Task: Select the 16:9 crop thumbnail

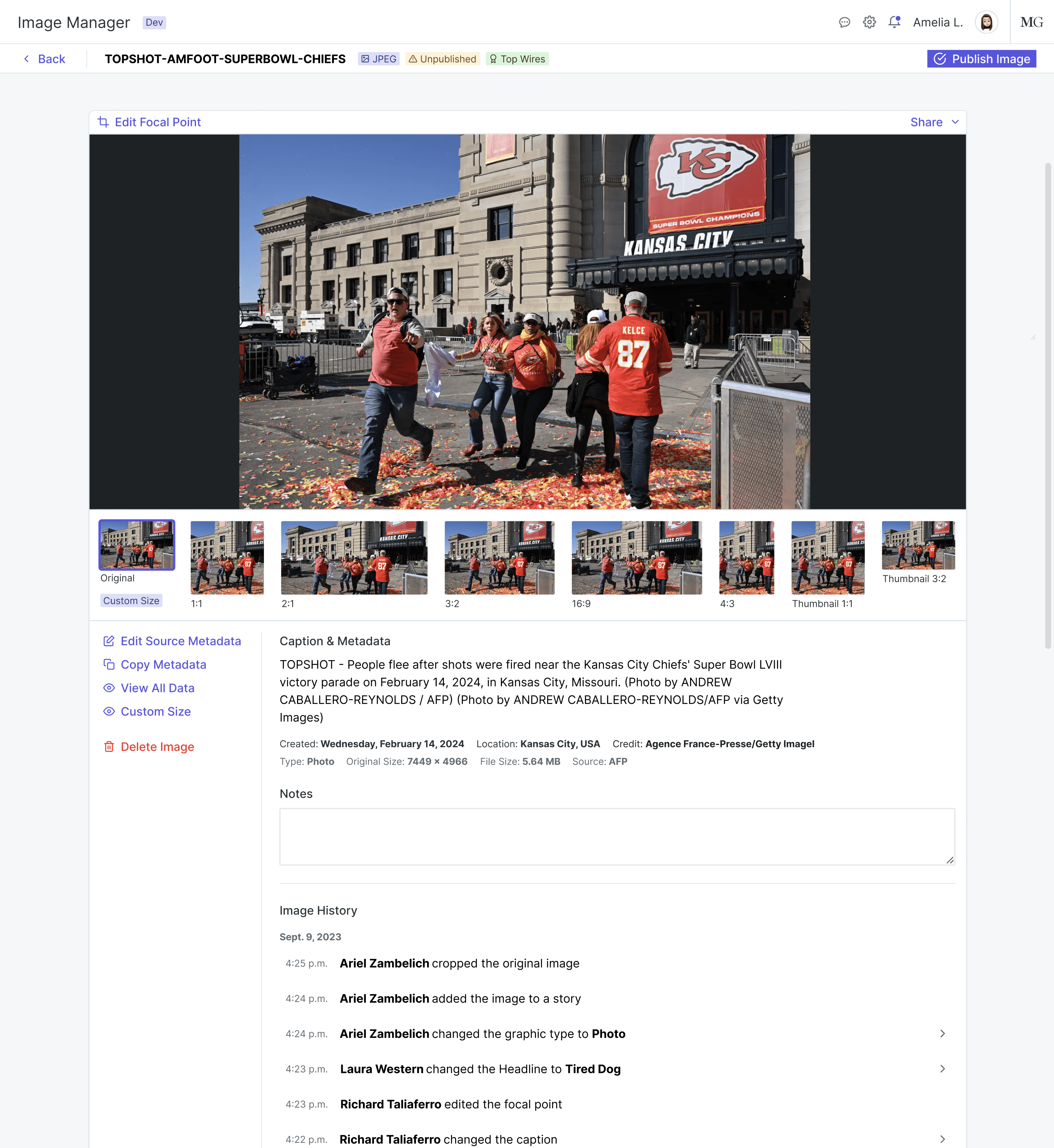Action: pos(636,557)
